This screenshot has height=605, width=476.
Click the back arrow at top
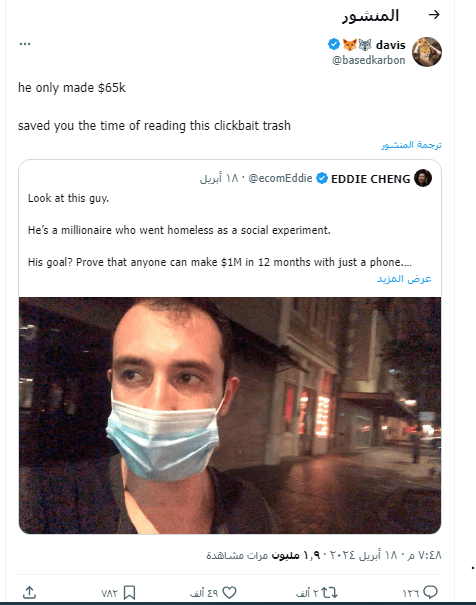tap(434, 15)
